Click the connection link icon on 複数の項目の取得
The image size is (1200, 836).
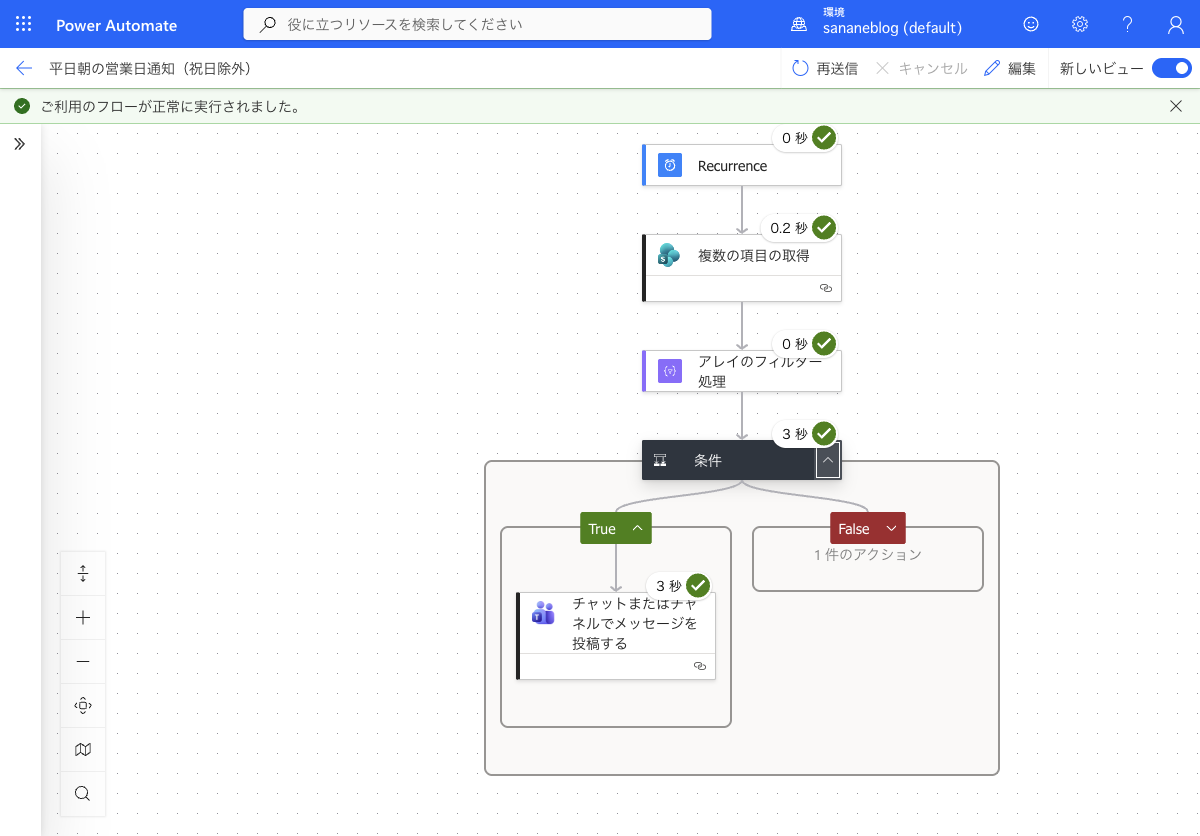tap(826, 288)
